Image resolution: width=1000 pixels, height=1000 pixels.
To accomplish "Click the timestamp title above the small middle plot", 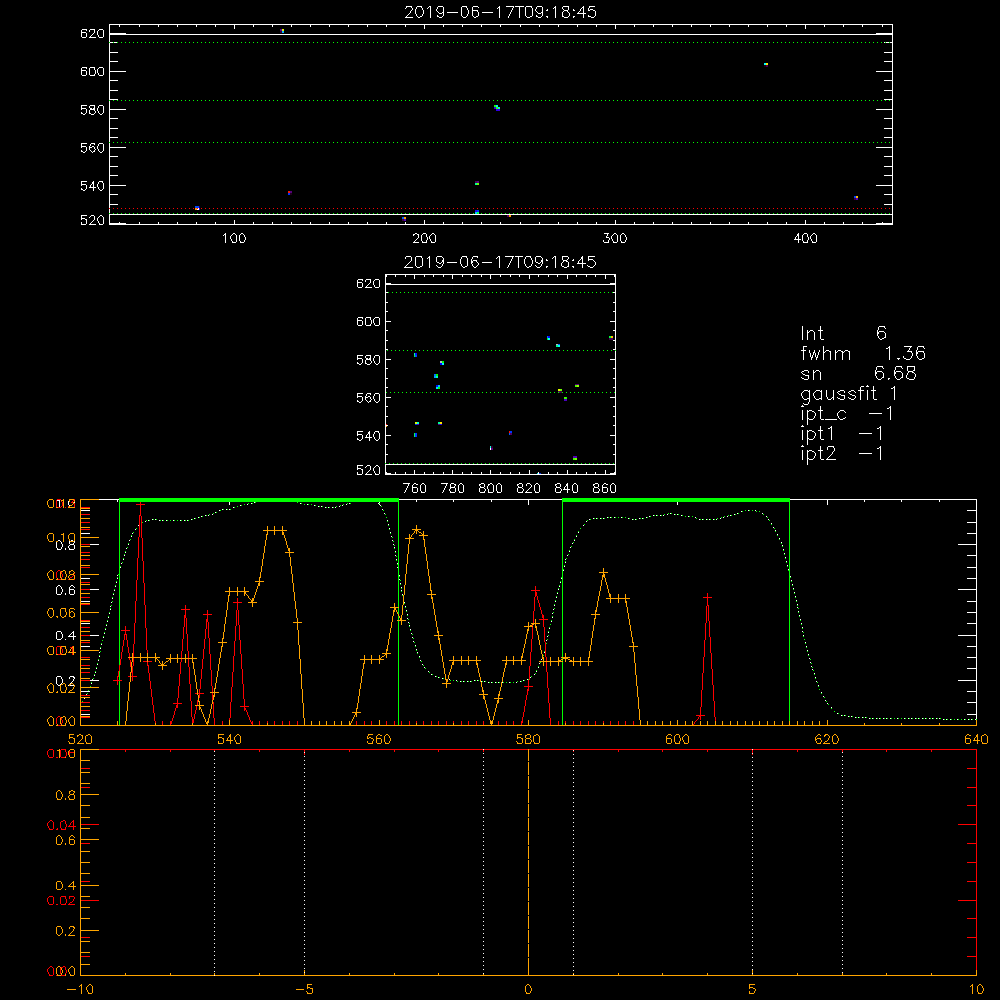I will (x=501, y=262).
